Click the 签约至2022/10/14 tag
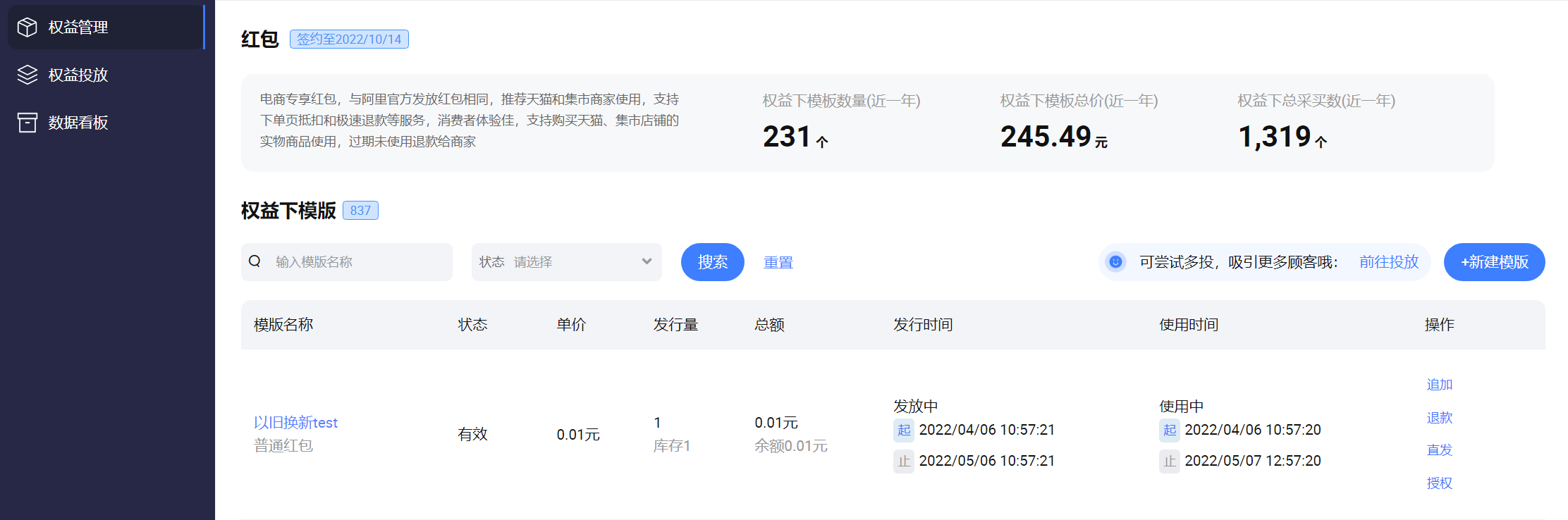The width and height of the screenshot is (1568, 520). [x=349, y=39]
